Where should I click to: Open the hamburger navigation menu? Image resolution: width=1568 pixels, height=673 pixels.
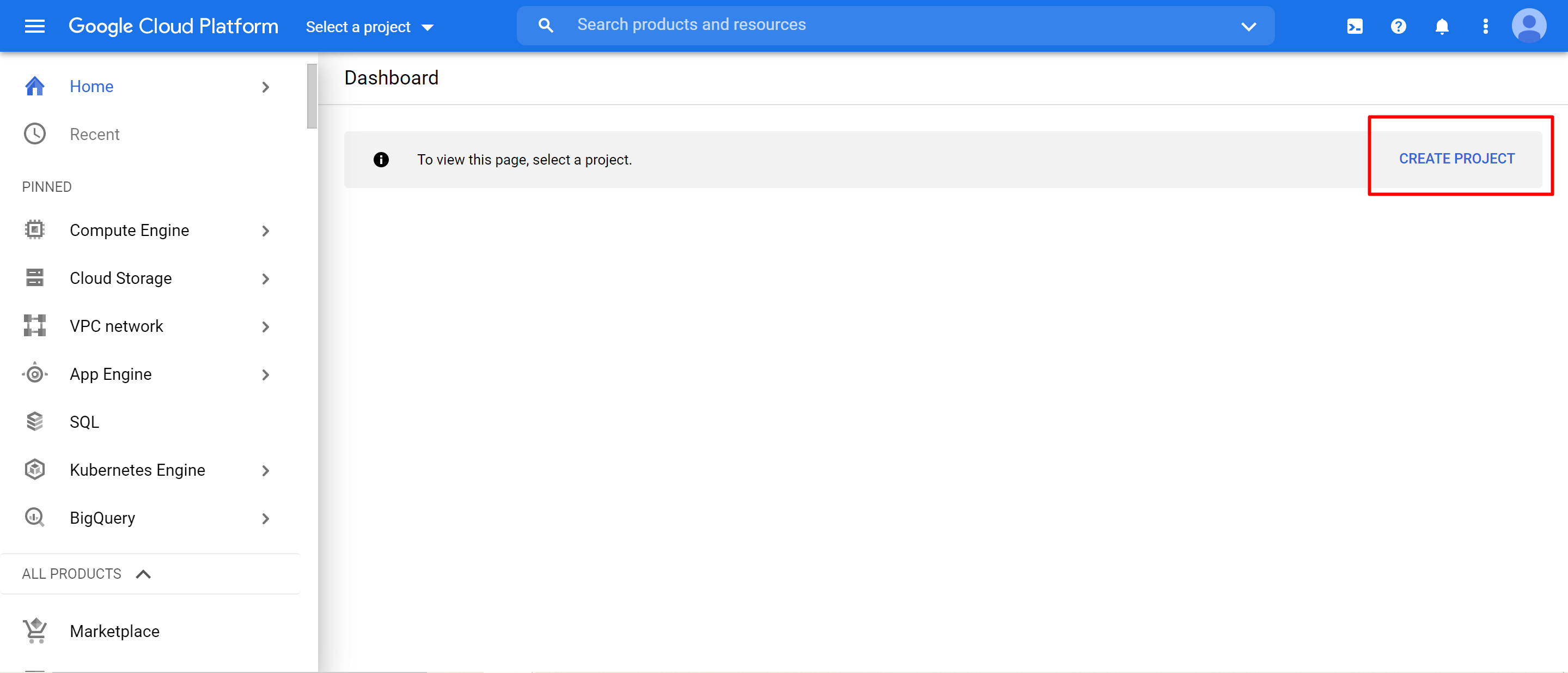pyautogui.click(x=35, y=26)
